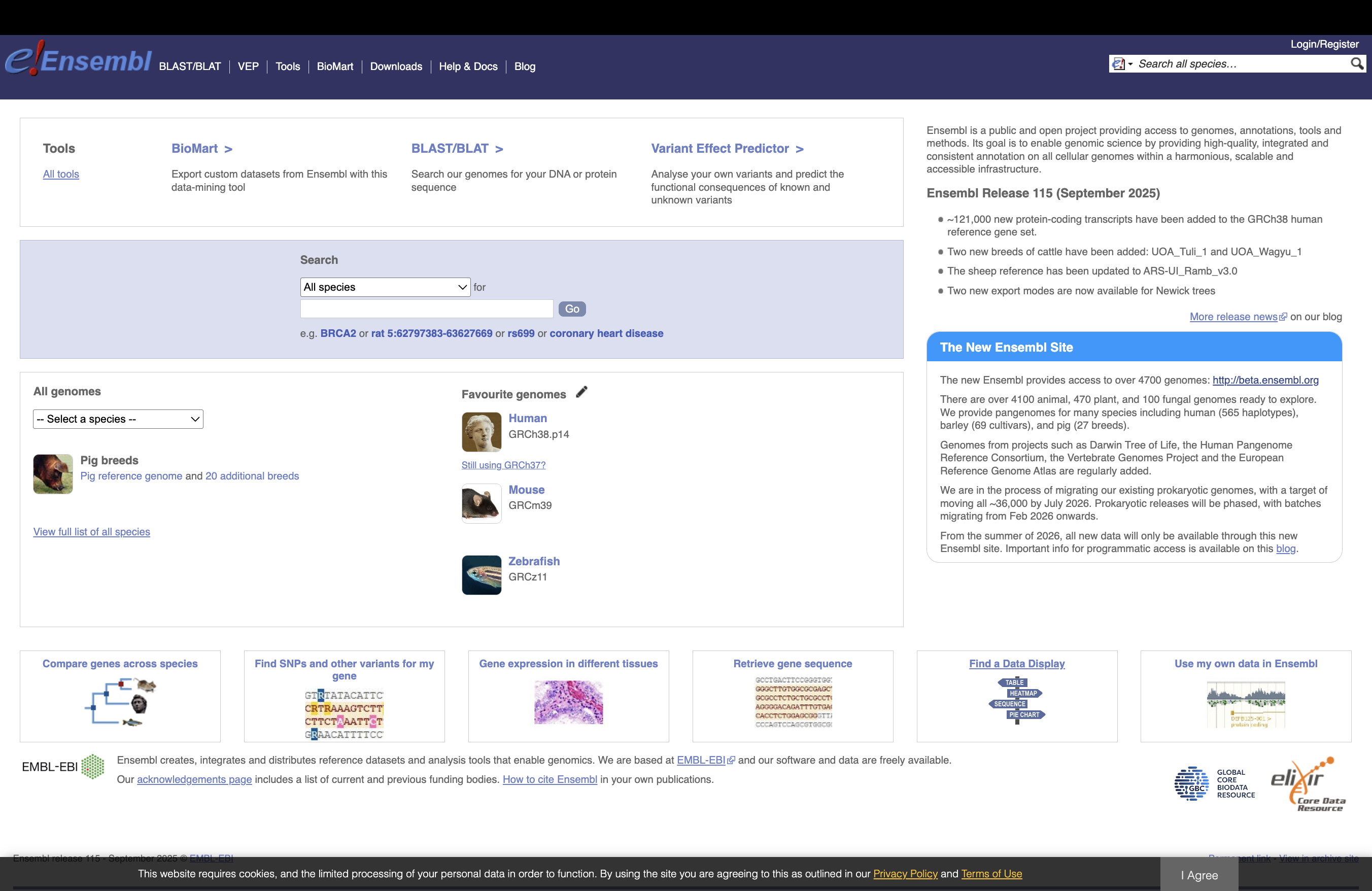
Task: Click I Agree on cookie banner
Action: pos(1198,875)
